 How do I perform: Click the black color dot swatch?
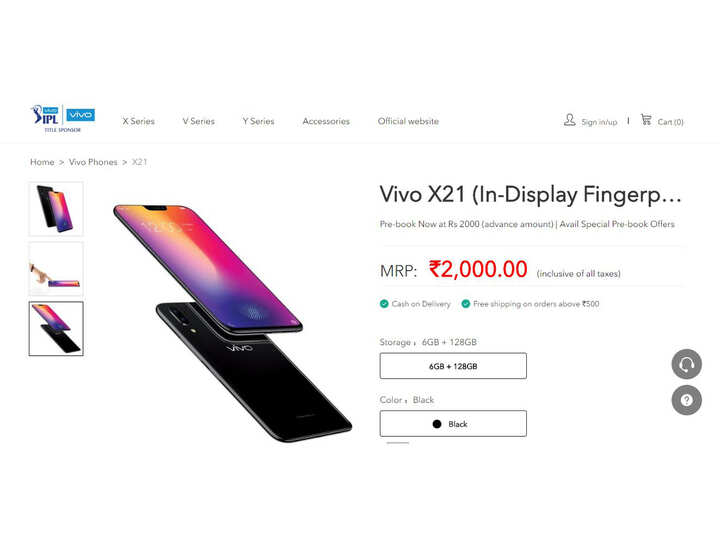tap(437, 424)
